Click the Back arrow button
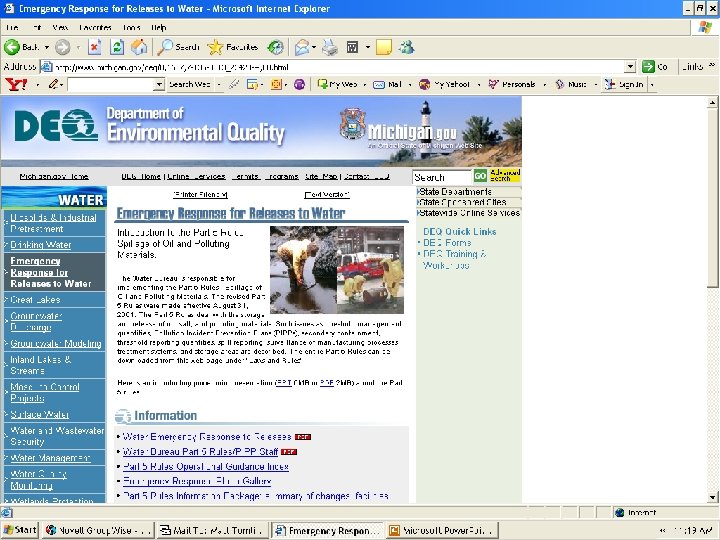 pos(21,47)
